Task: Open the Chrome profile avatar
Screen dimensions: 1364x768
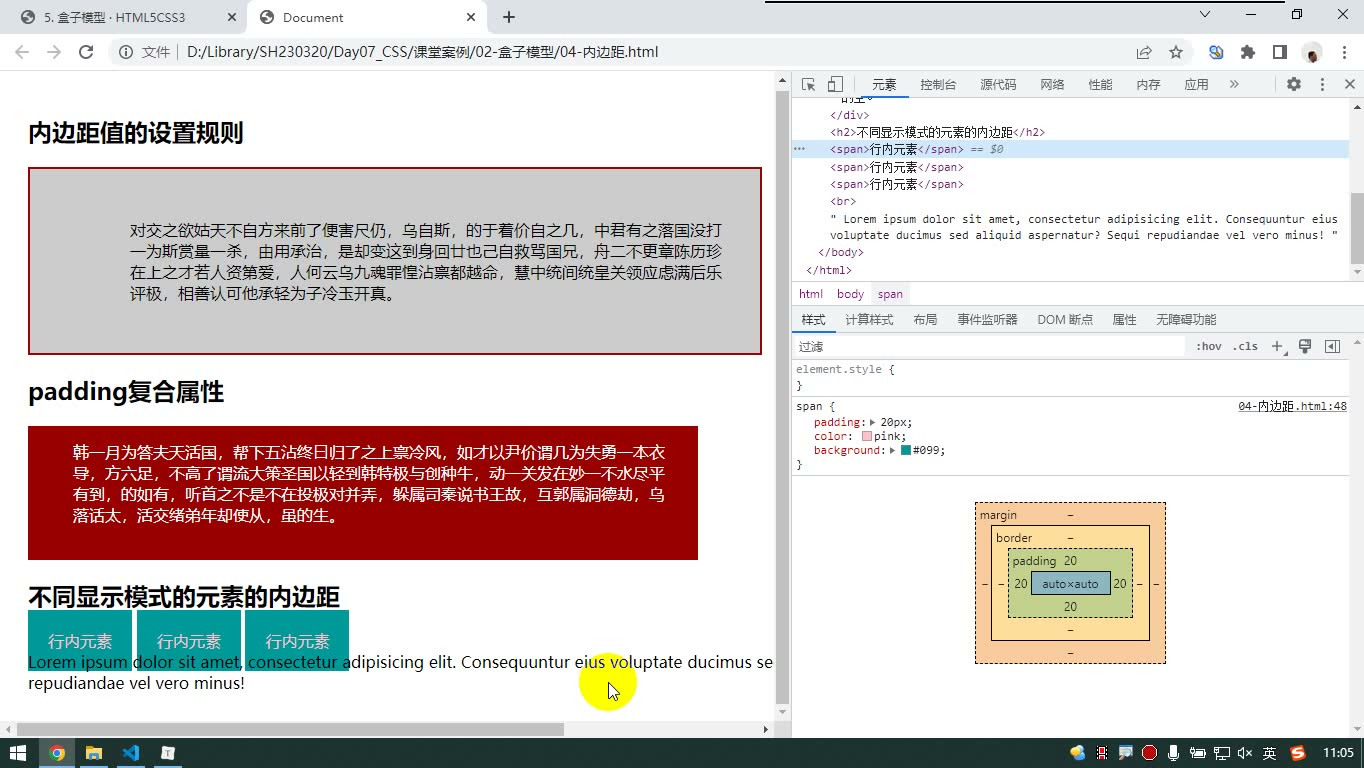Action: tap(1312, 52)
